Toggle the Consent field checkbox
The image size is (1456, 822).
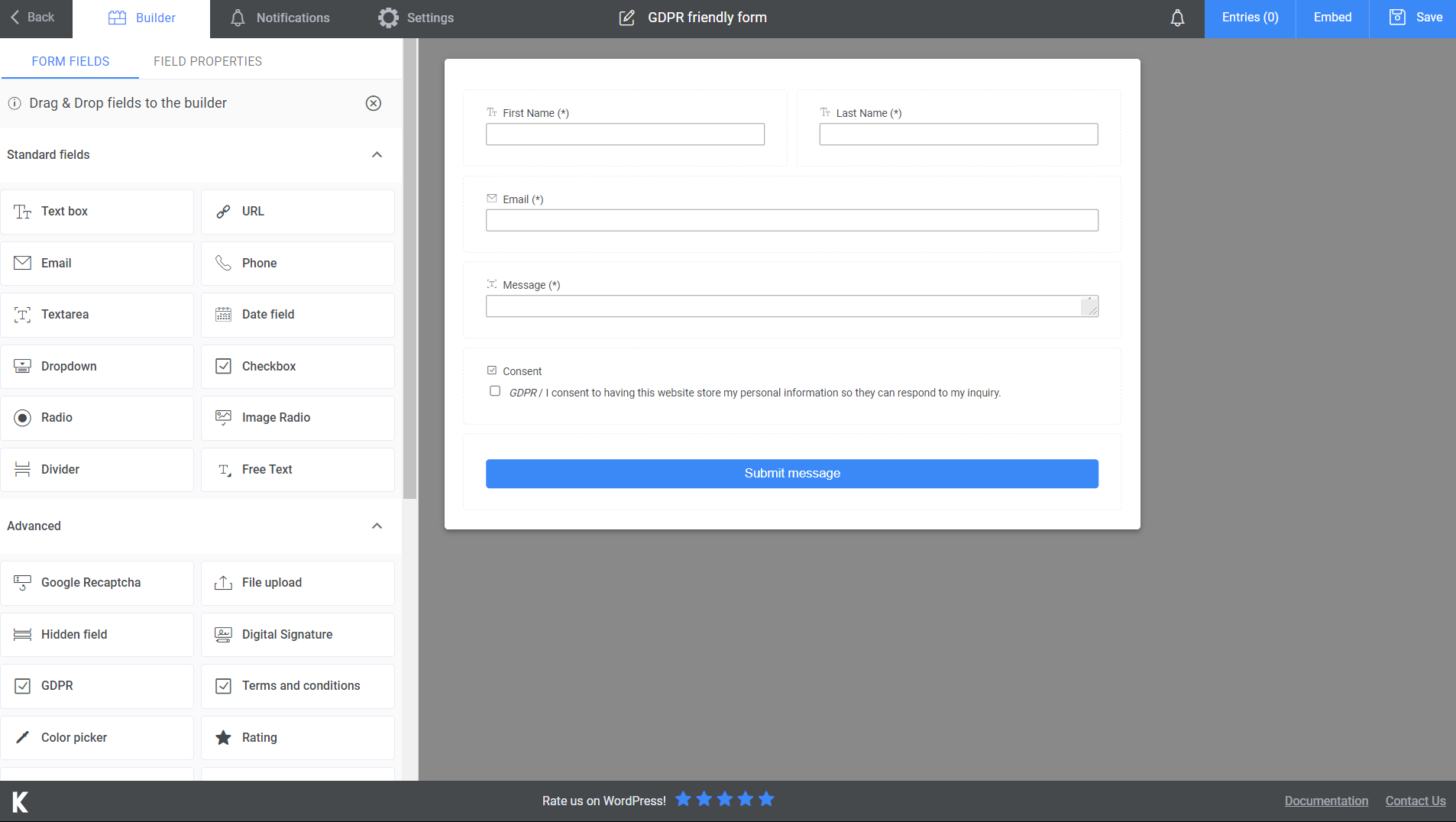tap(493, 370)
